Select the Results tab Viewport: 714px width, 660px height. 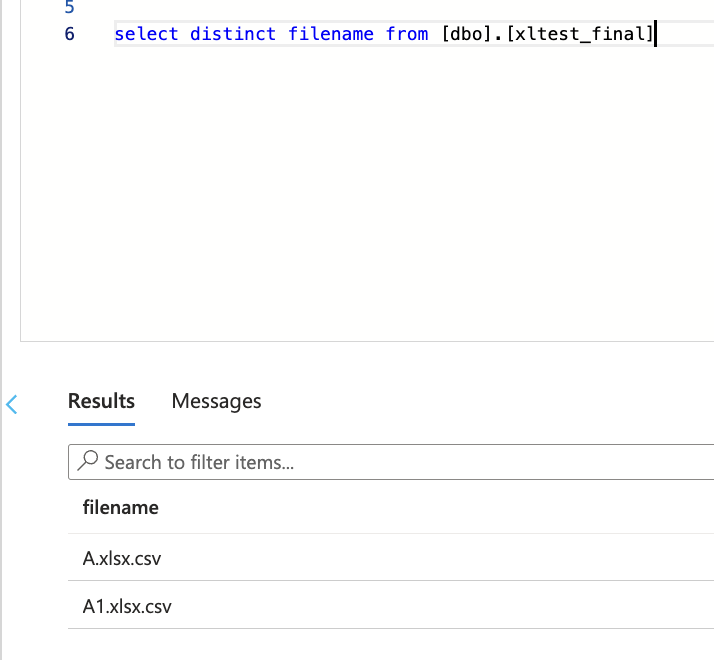point(101,401)
